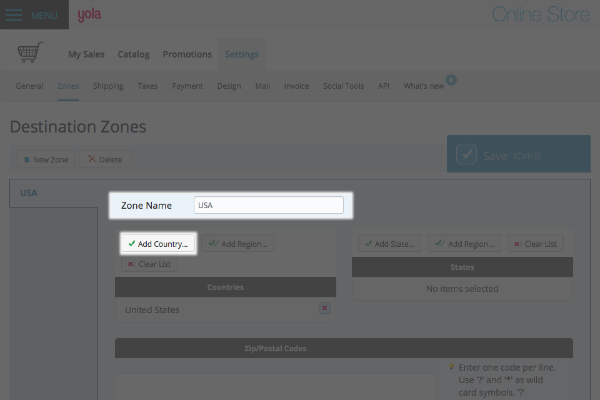Open Taxes settings
Image resolution: width=600 pixels, height=400 pixels.
[x=148, y=86]
